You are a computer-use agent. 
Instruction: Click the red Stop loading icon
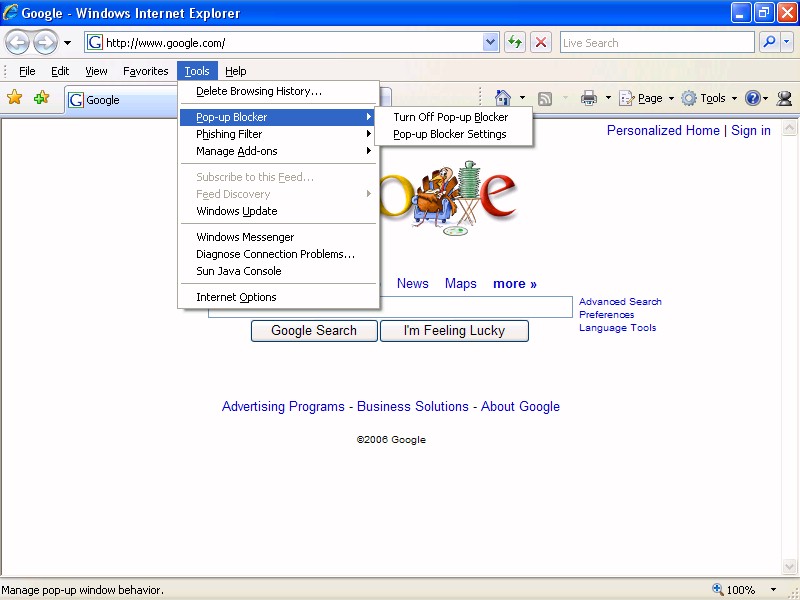point(541,42)
